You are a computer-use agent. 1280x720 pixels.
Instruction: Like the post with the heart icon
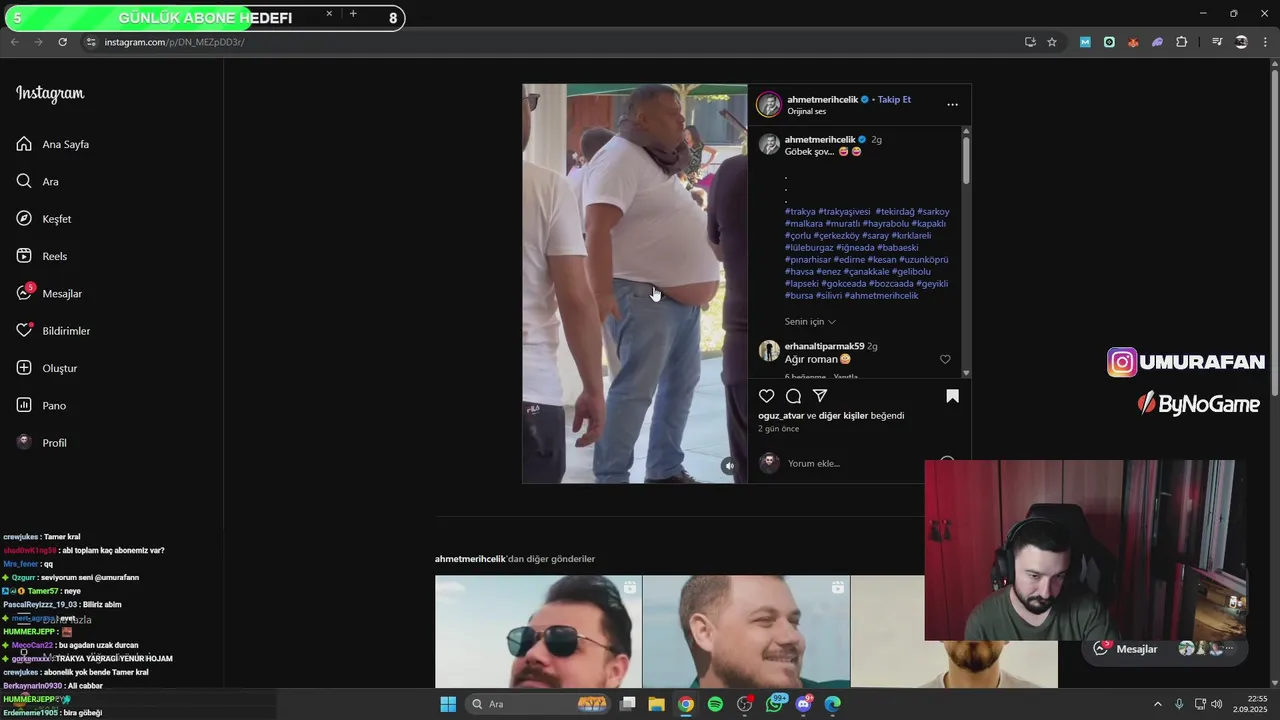(x=767, y=396)
